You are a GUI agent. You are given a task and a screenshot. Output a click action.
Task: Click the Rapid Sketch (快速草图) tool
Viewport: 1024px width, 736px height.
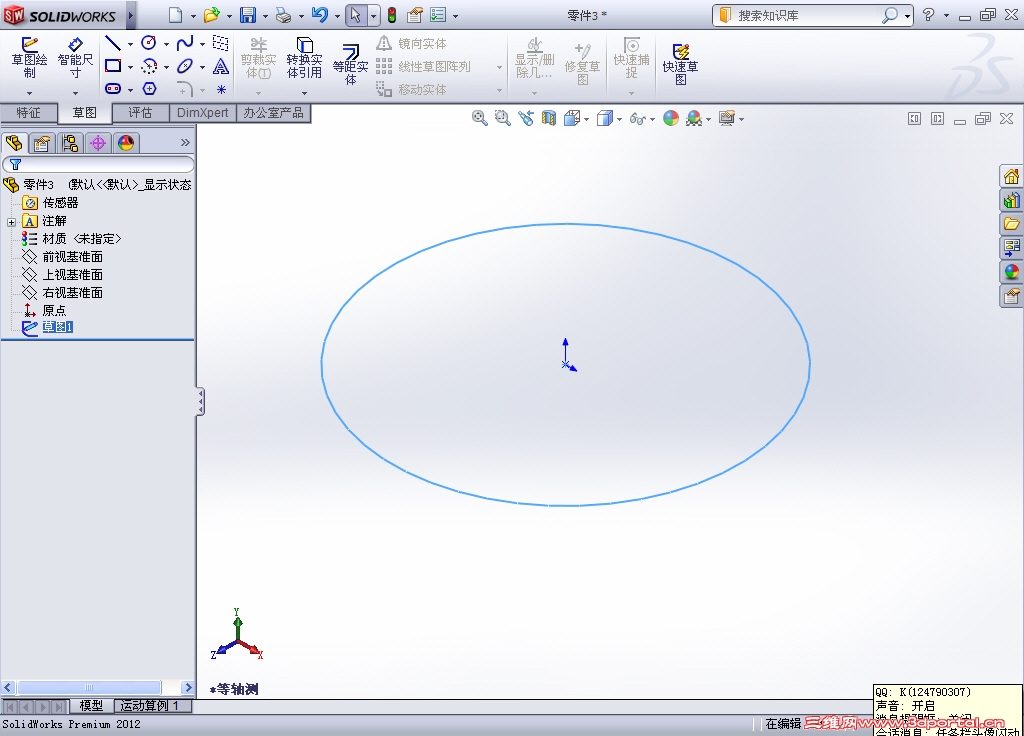680,65
